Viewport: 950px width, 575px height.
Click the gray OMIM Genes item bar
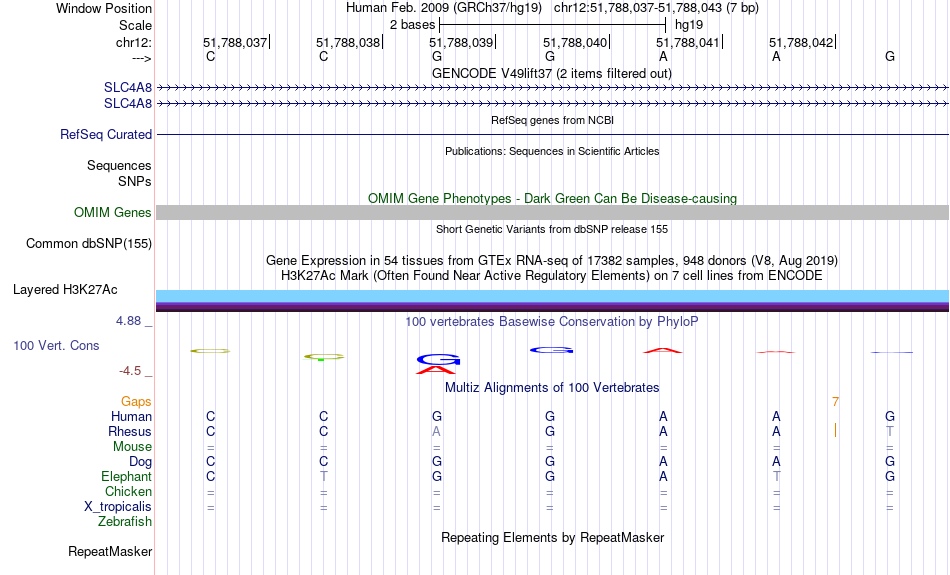[553, 212]
